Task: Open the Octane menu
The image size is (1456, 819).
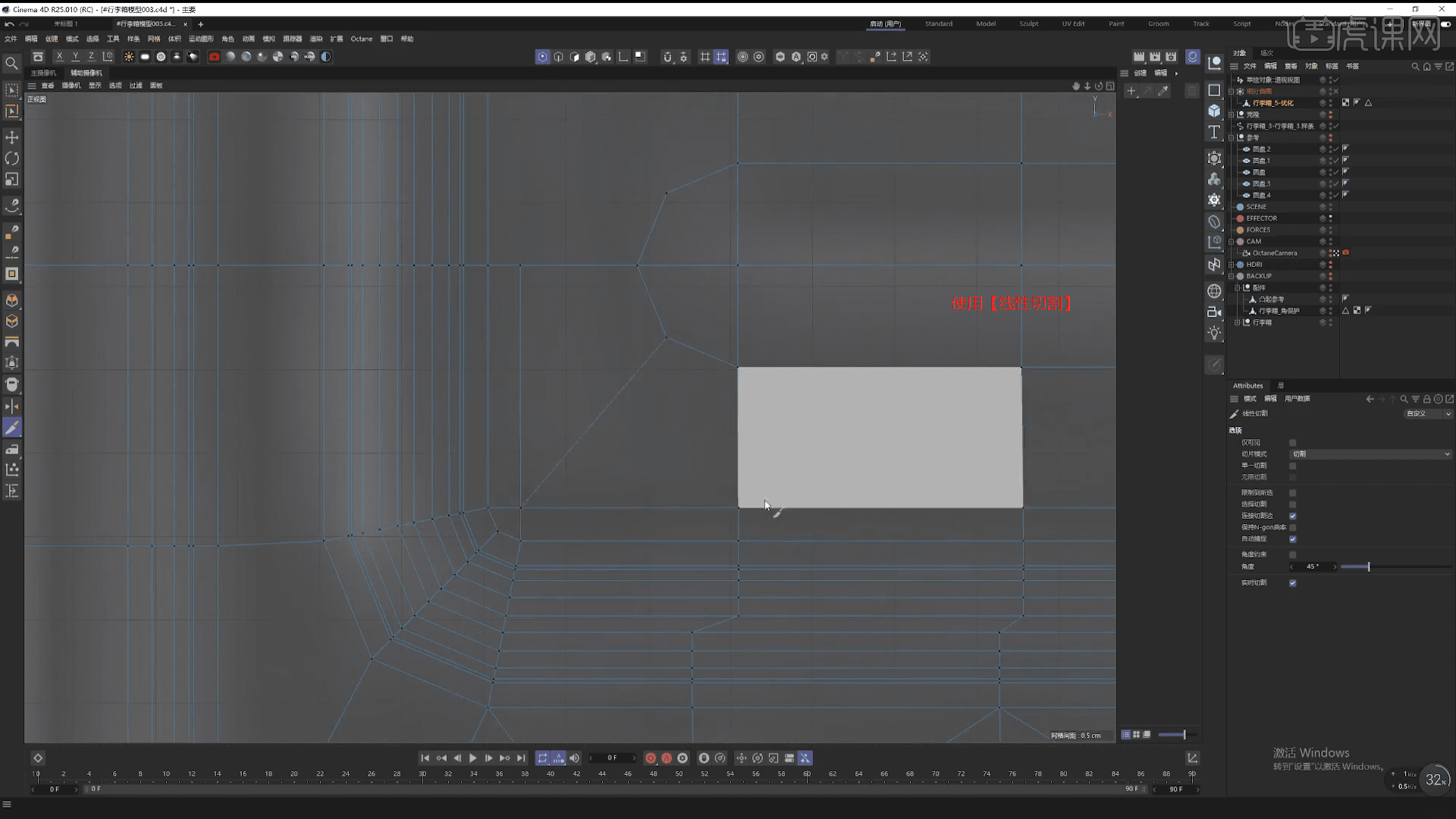Action: pyautogui.click(x=361, y=39)
